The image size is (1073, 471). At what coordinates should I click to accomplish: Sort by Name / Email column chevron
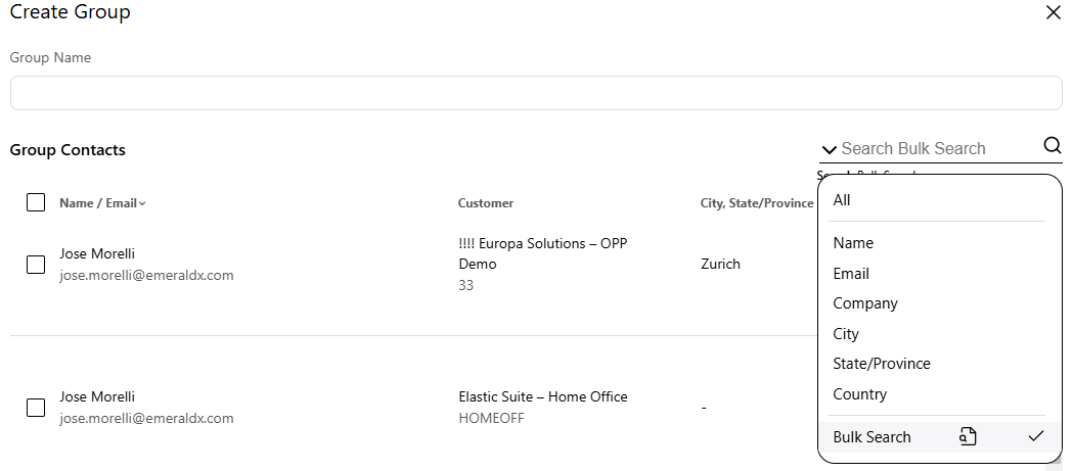click(142, 204)
